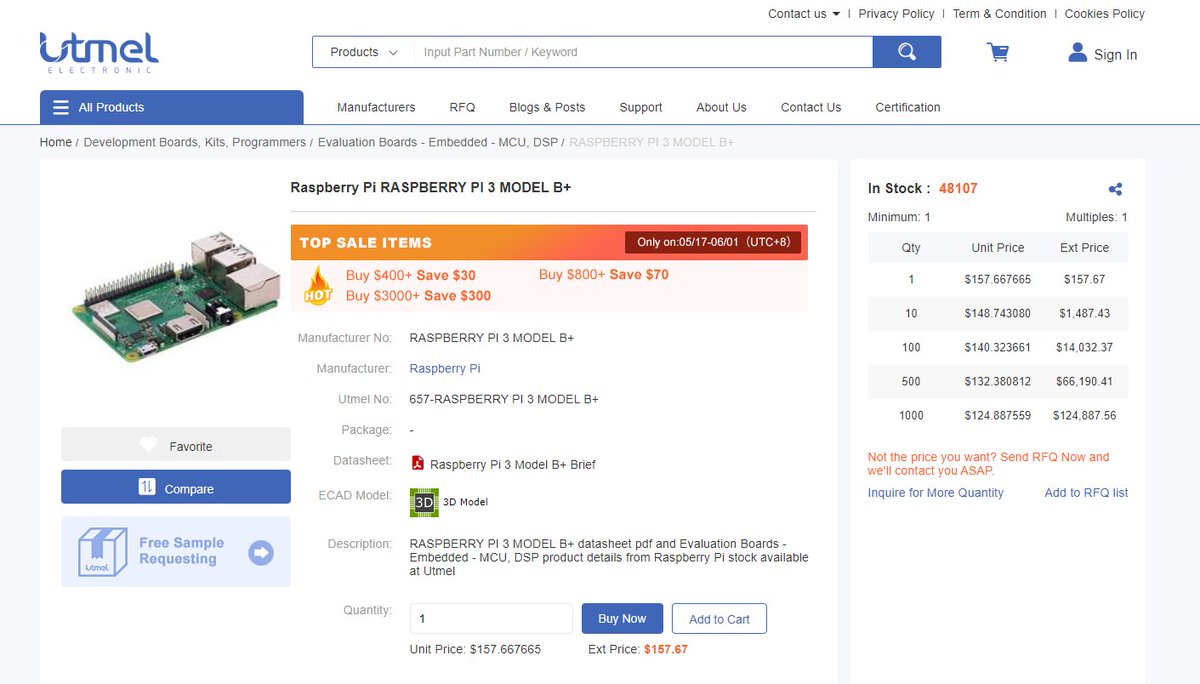Click ext price $14,032.37 in price table

(1084, 347)
